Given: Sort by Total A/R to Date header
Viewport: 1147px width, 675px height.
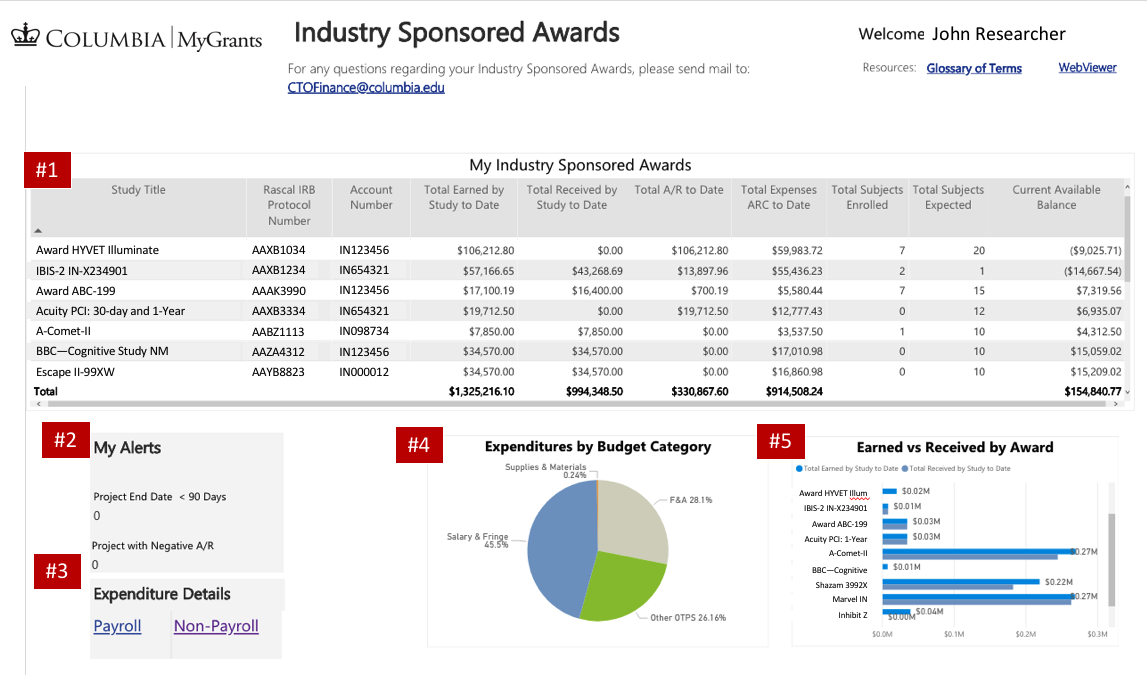Looking at the screenshot, I should click(678, 190).
